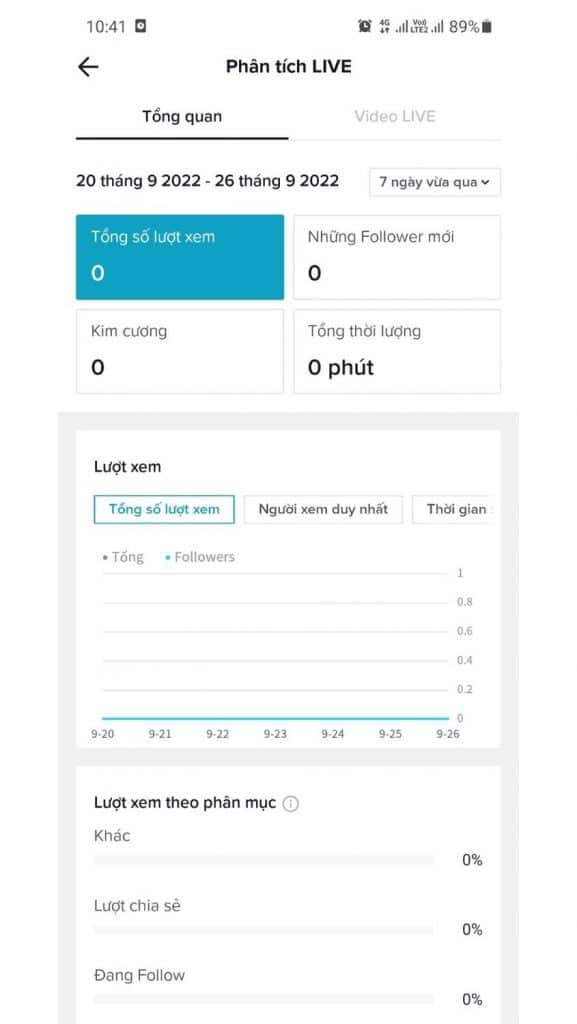Switch to Người xem duy nhất view

(322, 509)
